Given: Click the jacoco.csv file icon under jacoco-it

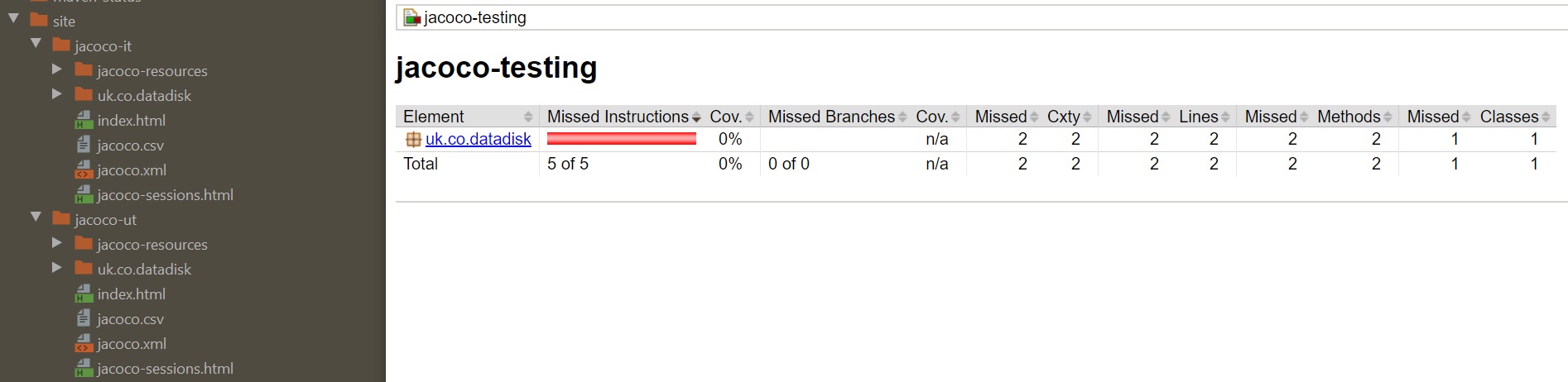Looking at the screenshot, I should (x=84, y=145).
